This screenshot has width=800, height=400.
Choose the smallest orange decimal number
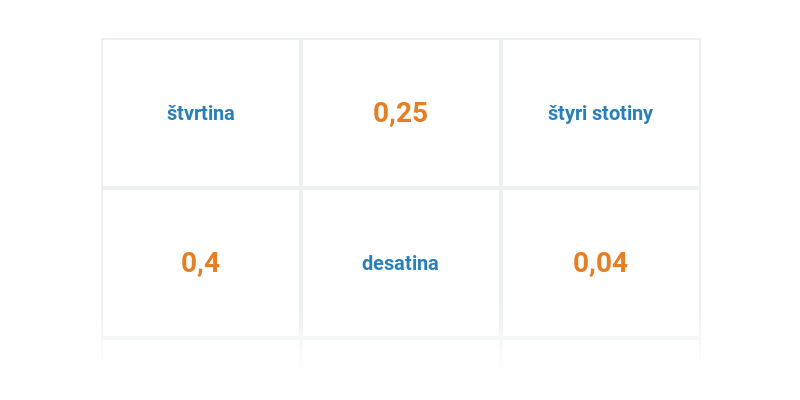tap(601, 263)
